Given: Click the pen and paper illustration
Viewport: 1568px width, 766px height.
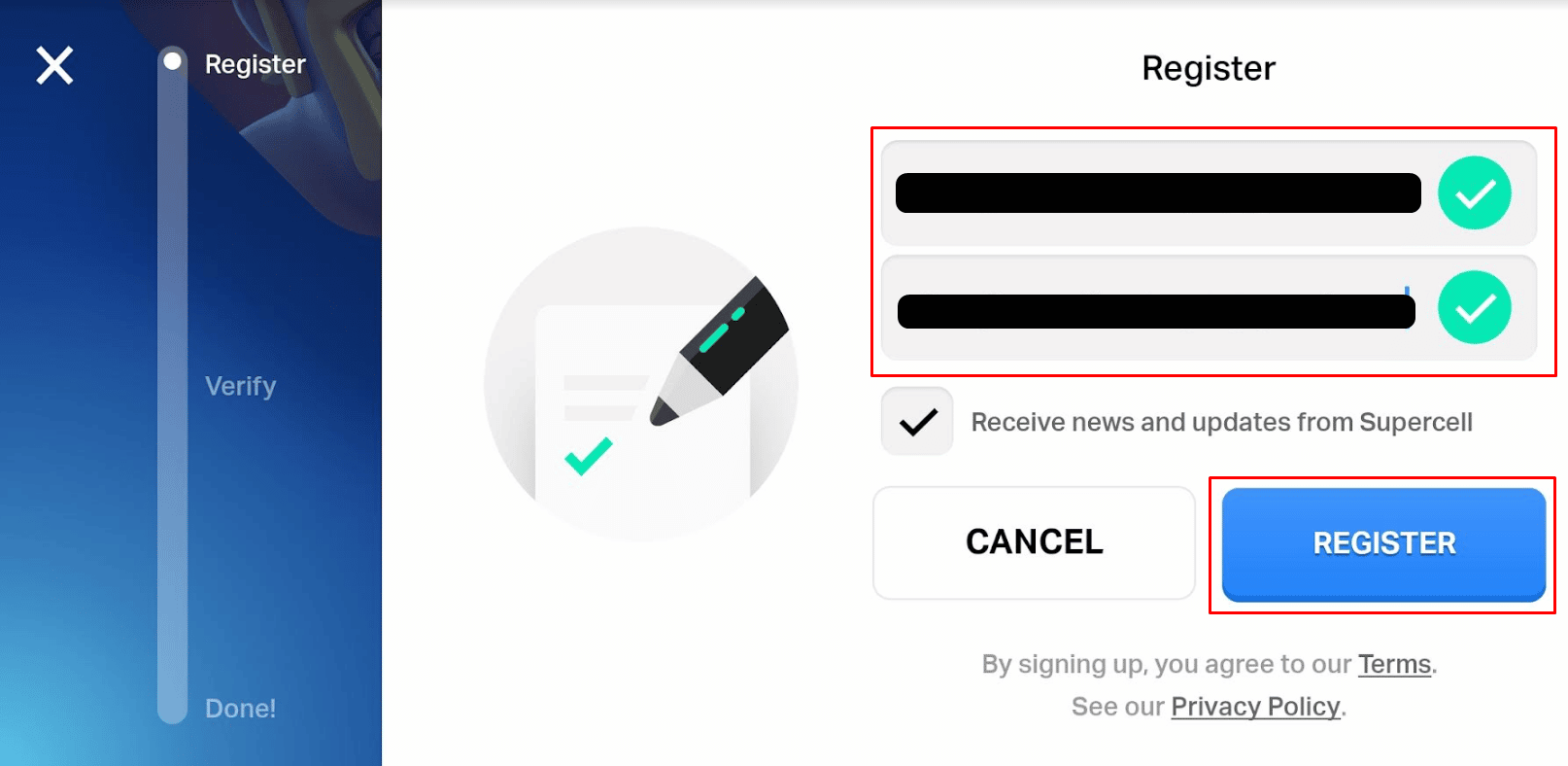Looking at the screenshot, I should pos(641,384).
